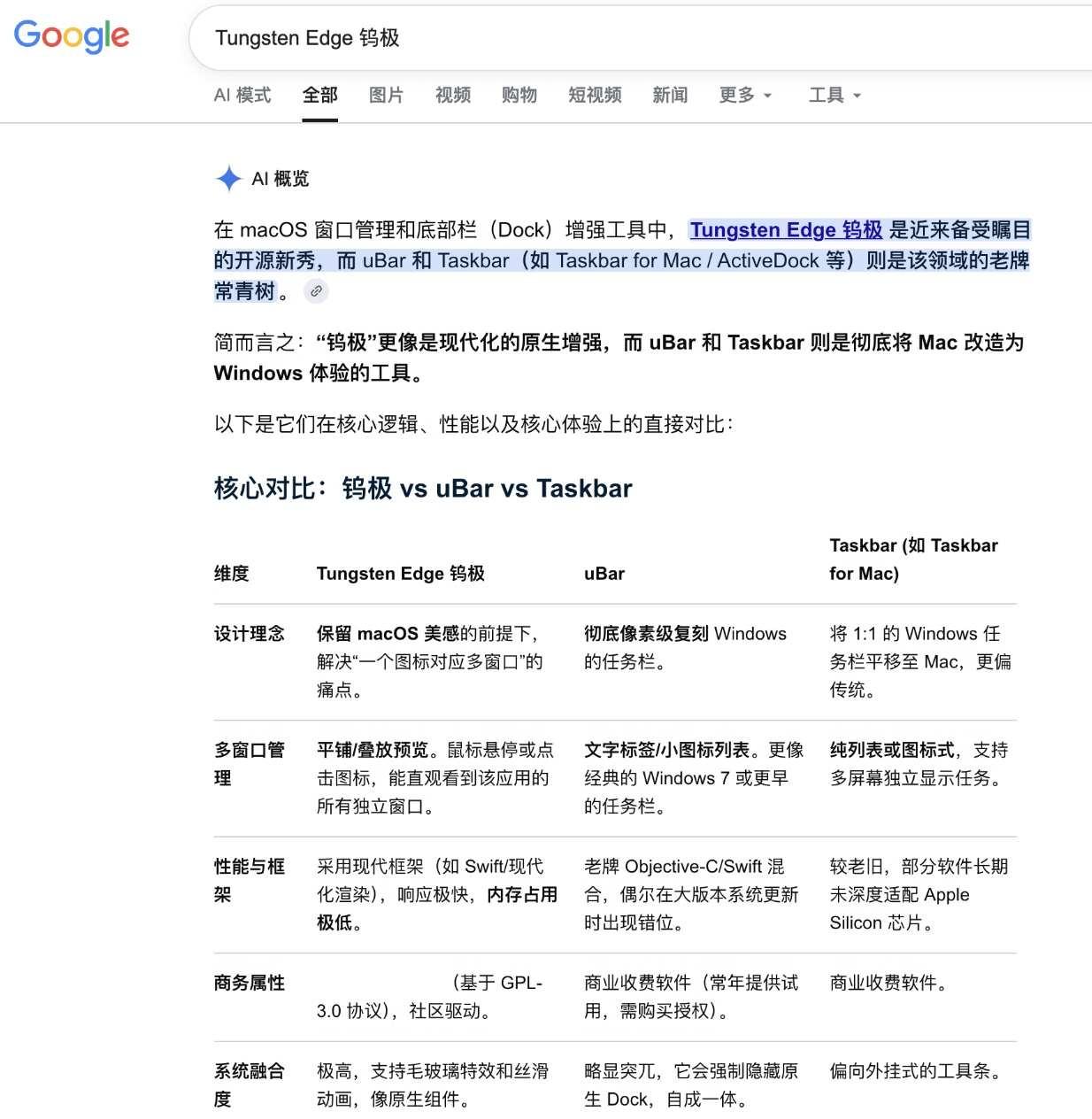Click the Taskbar (如 Taskbar for Mac) header
Screen dimensions: 1092x1119
[914, 559]
